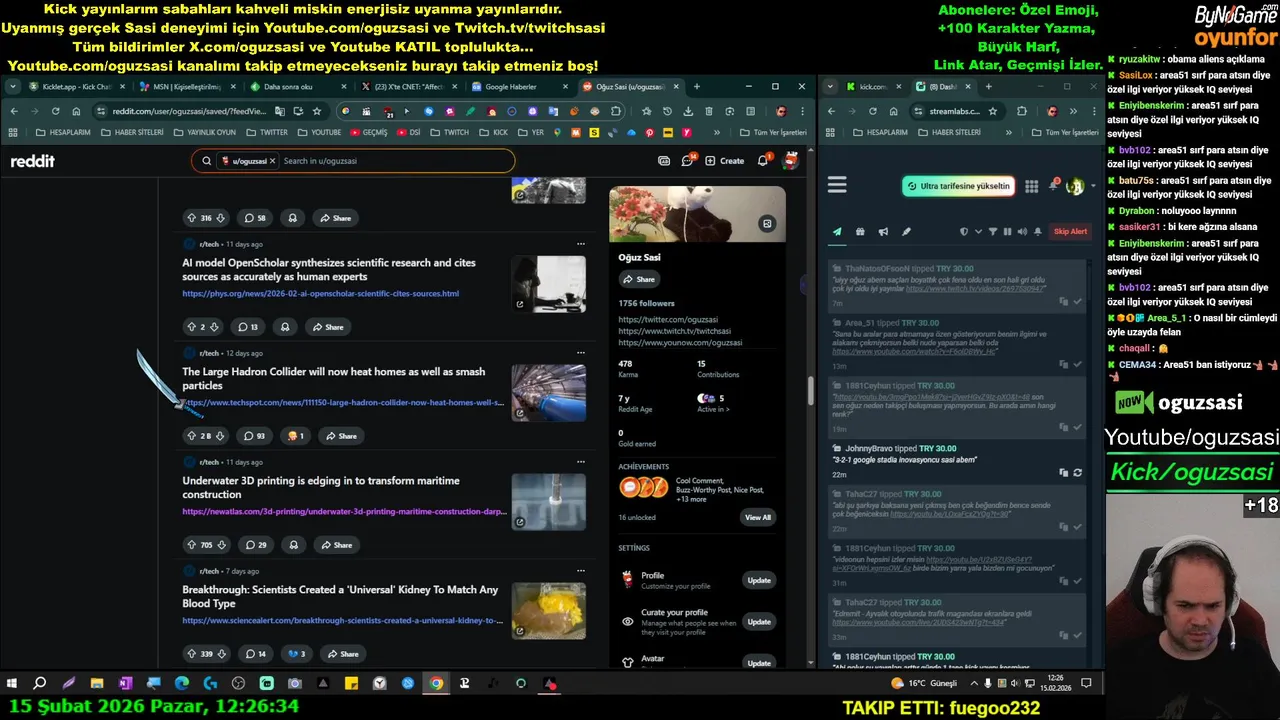Open YAYINLIK OYUN bookmark folder
1280x720 pixels.
[x=204, y=132]
